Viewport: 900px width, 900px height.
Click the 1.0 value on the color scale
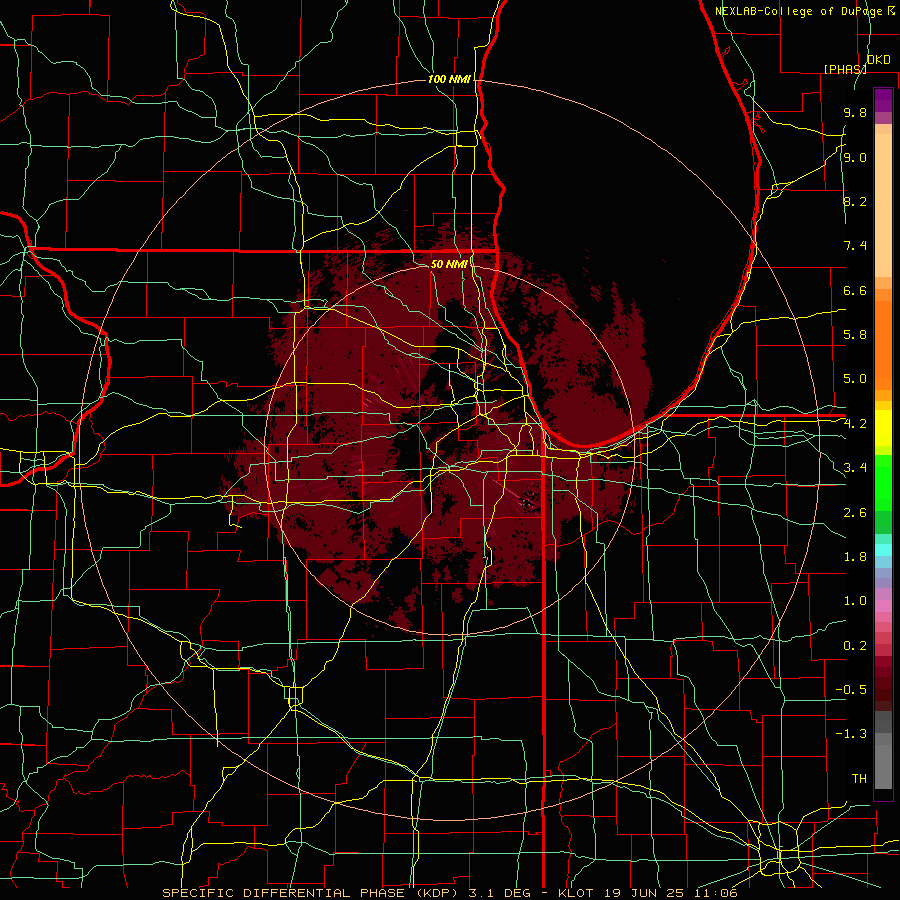coord(855,601)
